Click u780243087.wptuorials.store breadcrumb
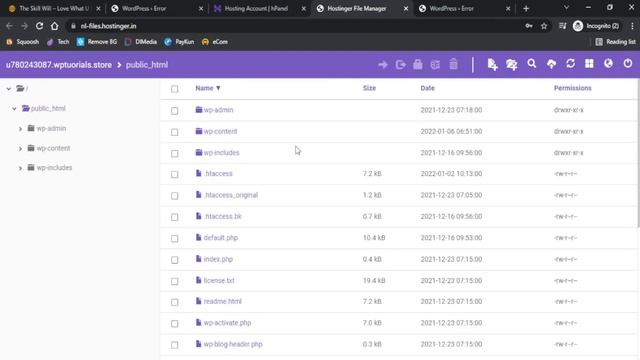Screen dimensions: 640x360 59,65
